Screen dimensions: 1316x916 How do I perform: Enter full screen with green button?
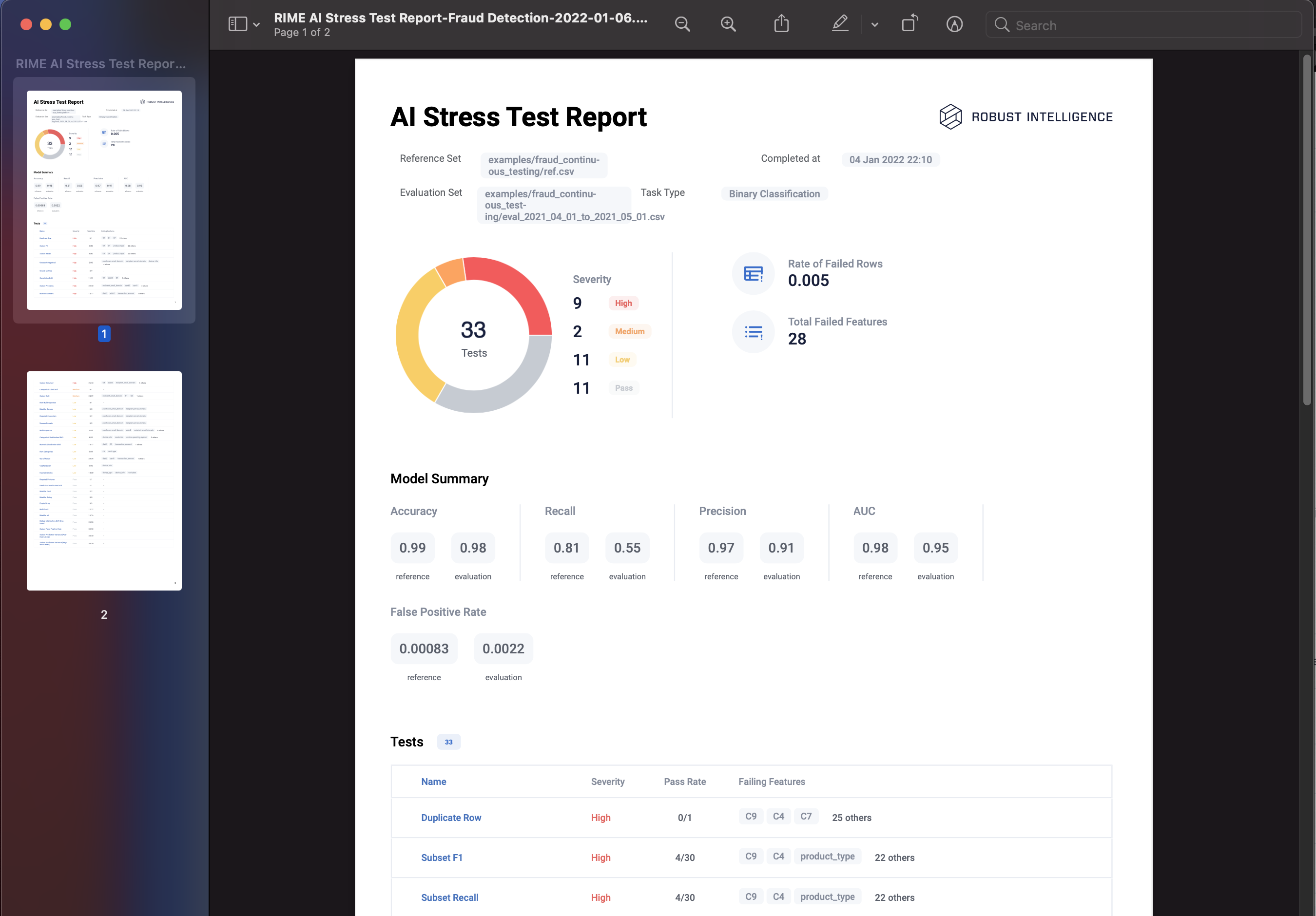pyautogui.click(x=65, y=24)
